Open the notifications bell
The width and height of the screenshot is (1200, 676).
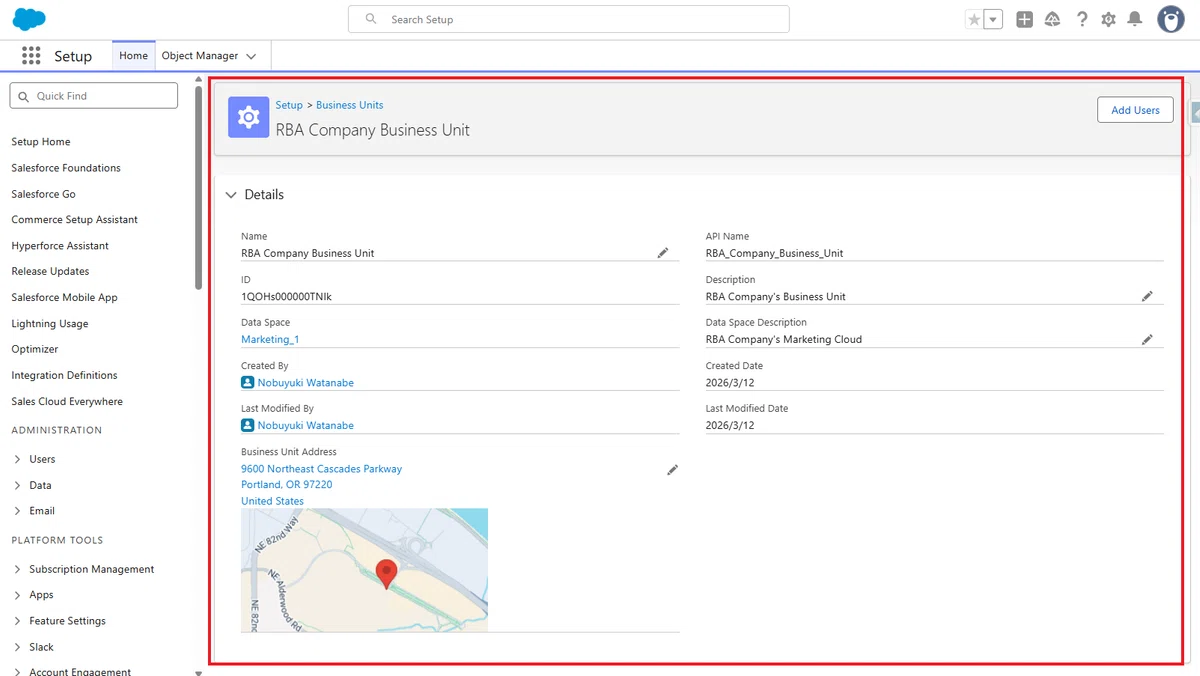coord(1135,19)
